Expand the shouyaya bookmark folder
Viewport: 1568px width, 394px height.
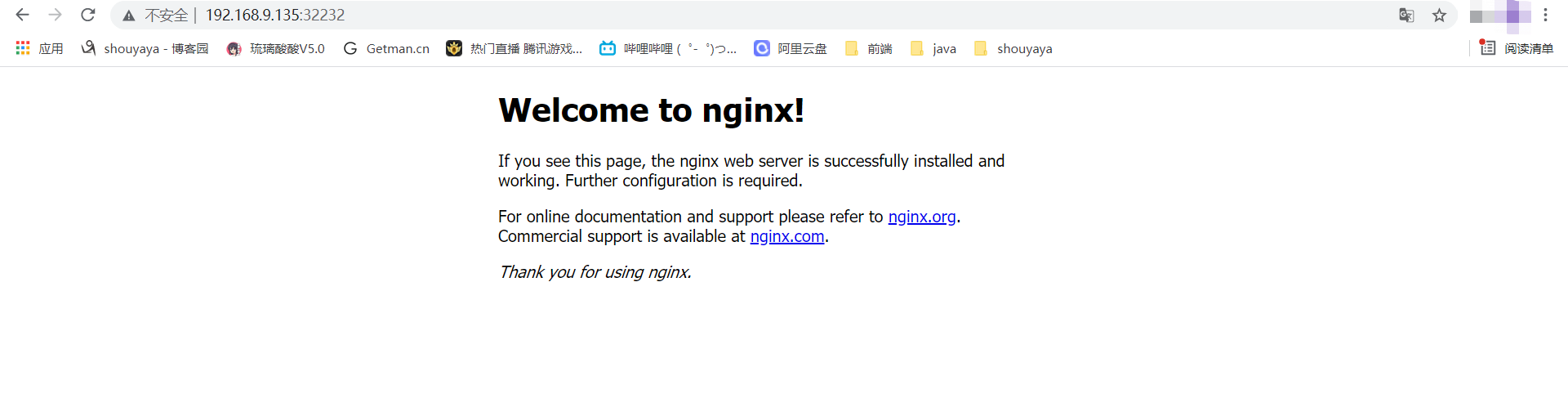[x=1013, y=48]
